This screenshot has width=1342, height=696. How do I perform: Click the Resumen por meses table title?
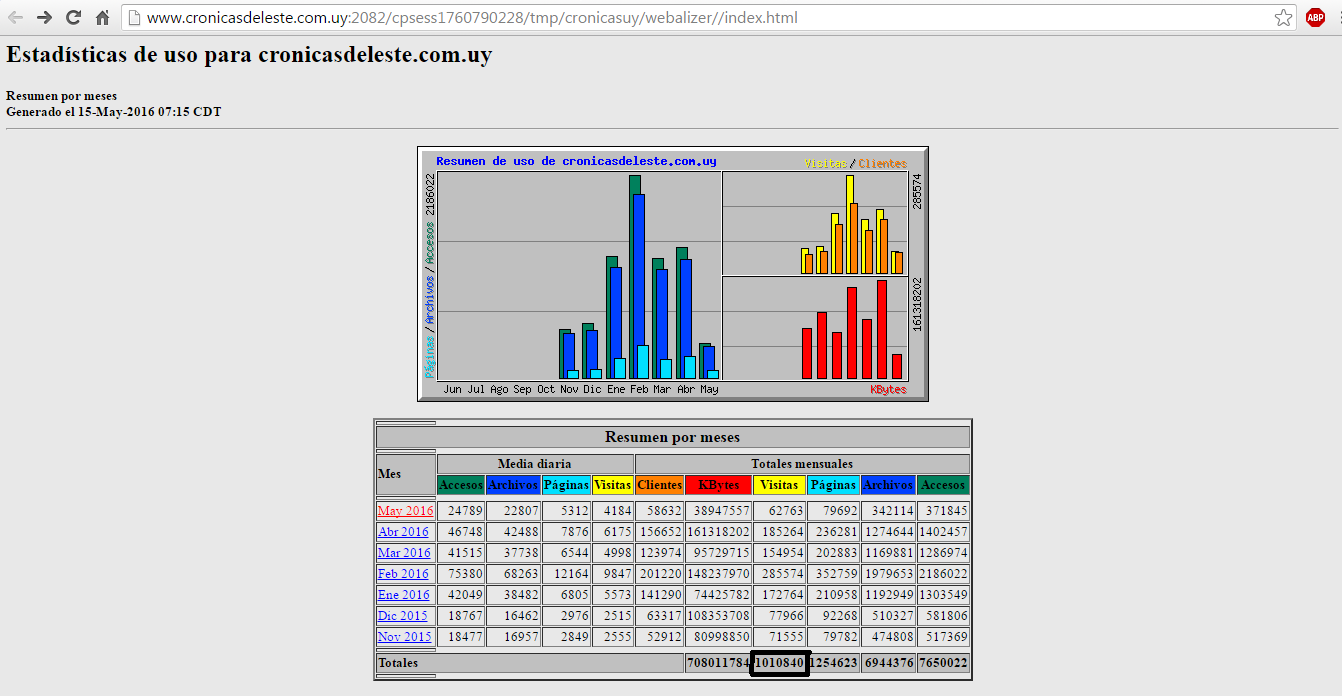pos(672,437)
